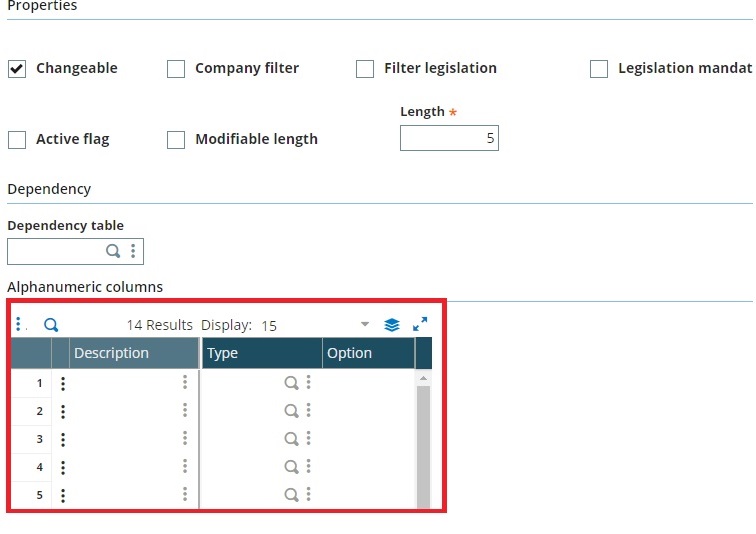Image resolution: width=756 pixels, height=534 pixels.
Task: Enable the Company filter checkbox
Action: [x=176, y=69]
